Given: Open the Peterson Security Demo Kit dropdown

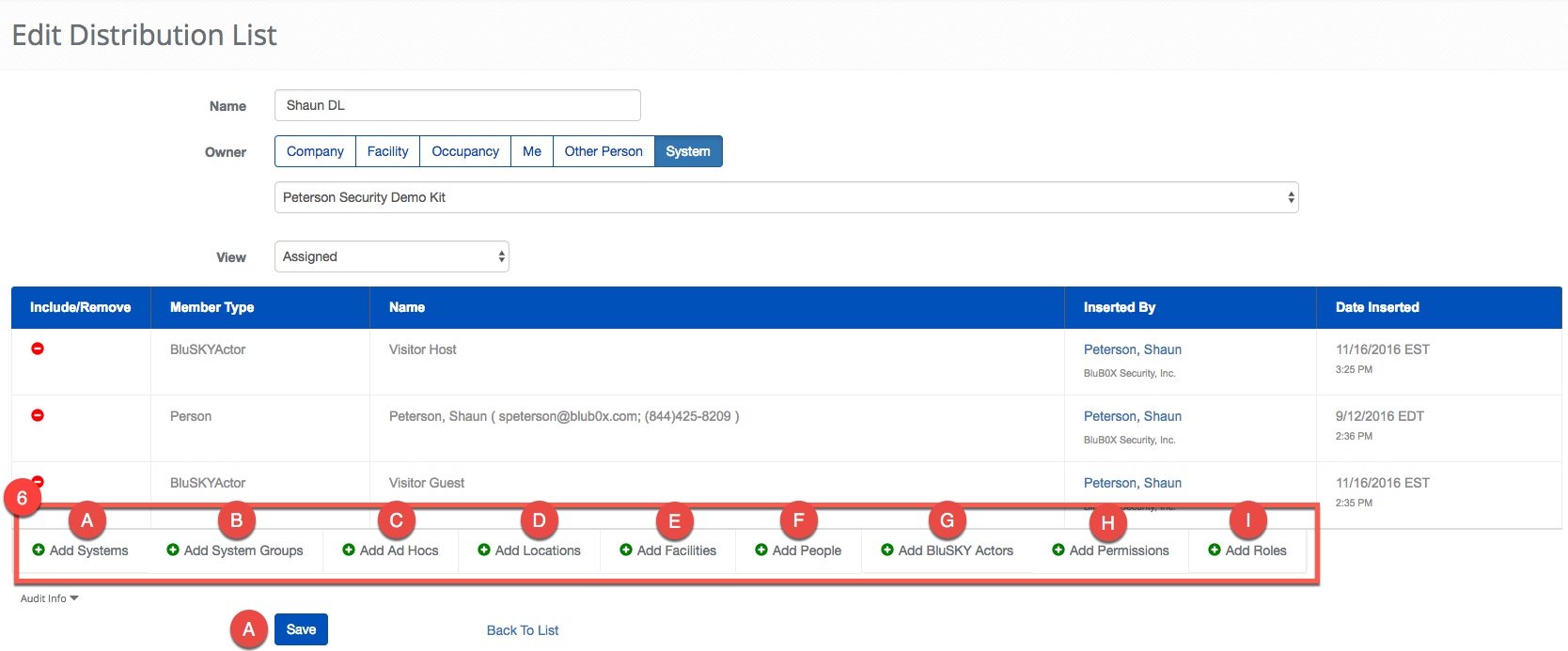Looking at the screenshot, I should point(786,197).
